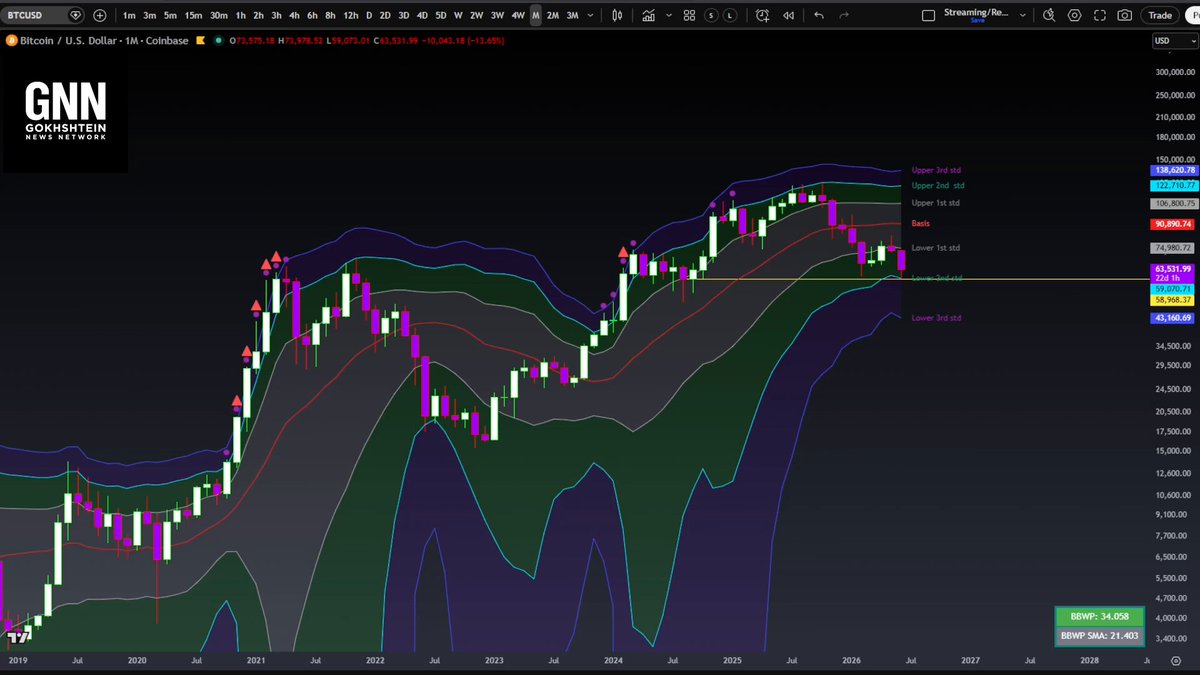
Task: Click the yellow 58,968.37 price label
Action: click(x=1173, y=300)
